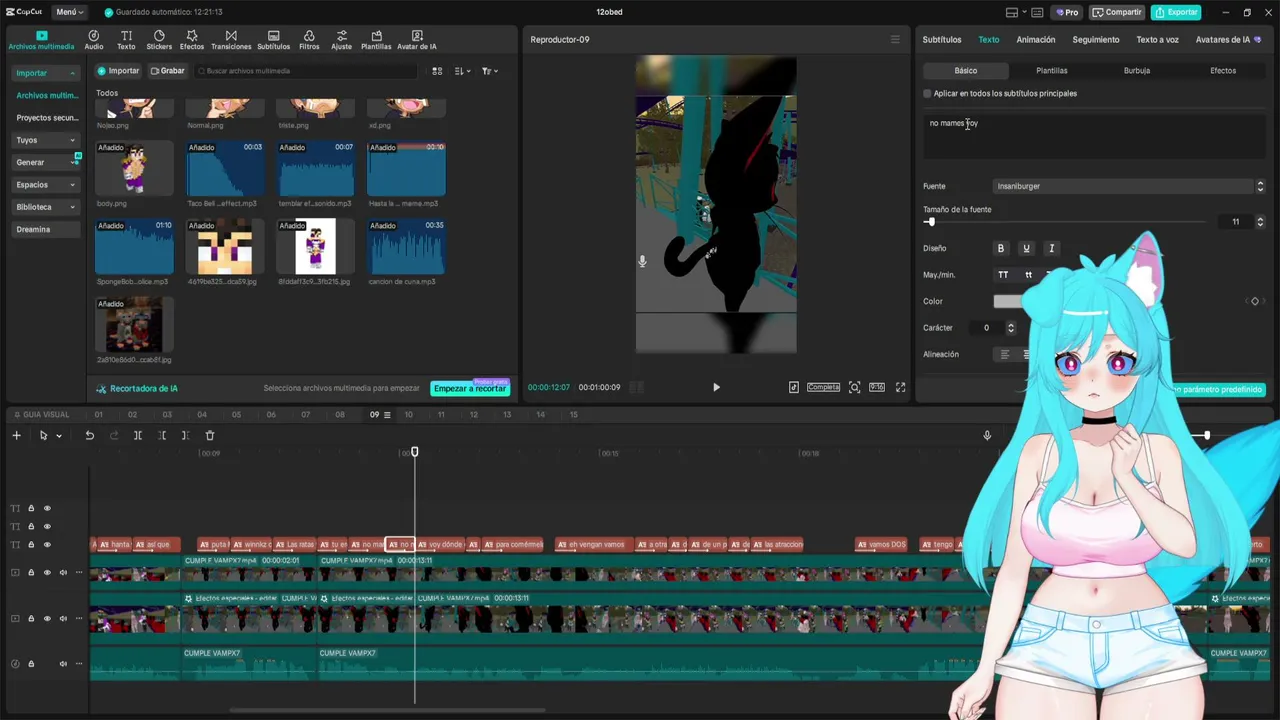Mute the audio track
The image size is (1280, 720).
click(x=63, y=664)
